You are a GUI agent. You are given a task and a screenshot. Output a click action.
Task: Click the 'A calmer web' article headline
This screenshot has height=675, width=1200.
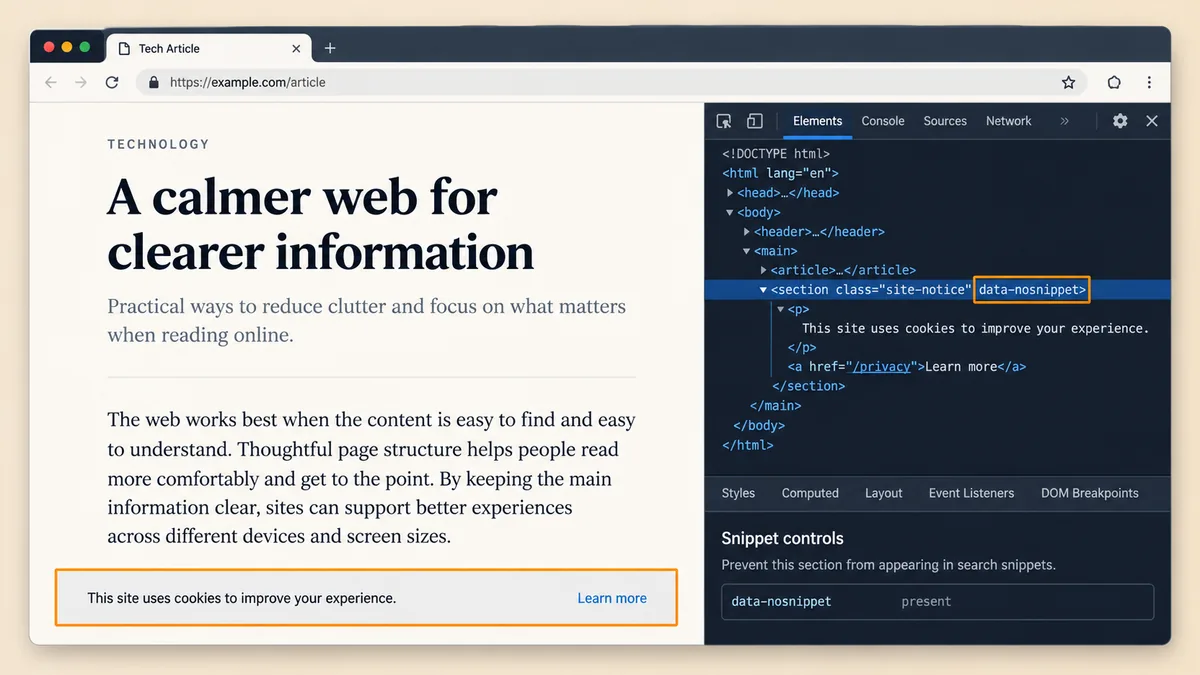click(320, 223)
